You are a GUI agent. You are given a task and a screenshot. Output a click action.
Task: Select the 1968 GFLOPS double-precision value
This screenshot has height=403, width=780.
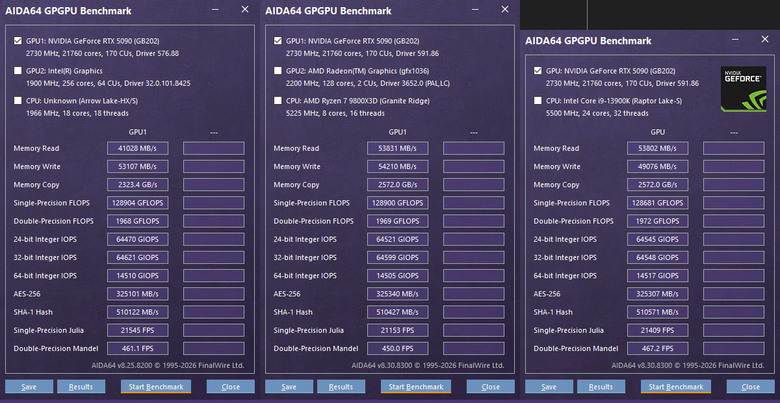137,221
